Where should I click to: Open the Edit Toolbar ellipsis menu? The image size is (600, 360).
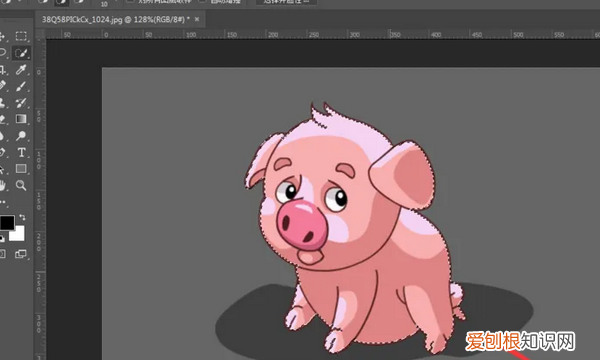click(3, 202)
